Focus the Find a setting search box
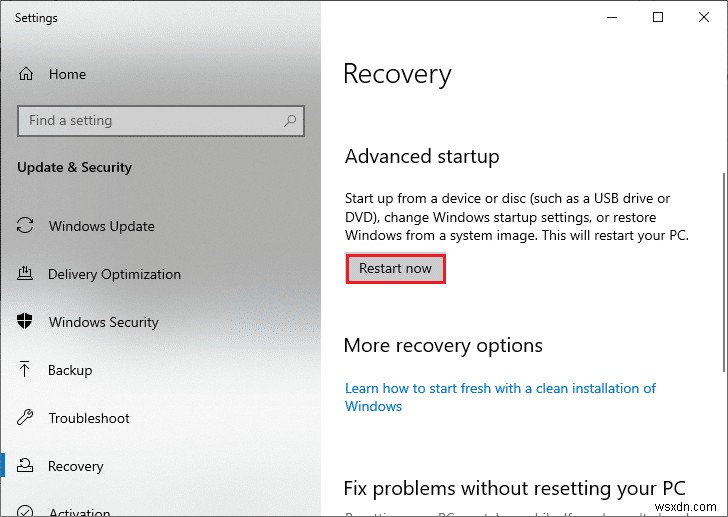 coord(150,121)
